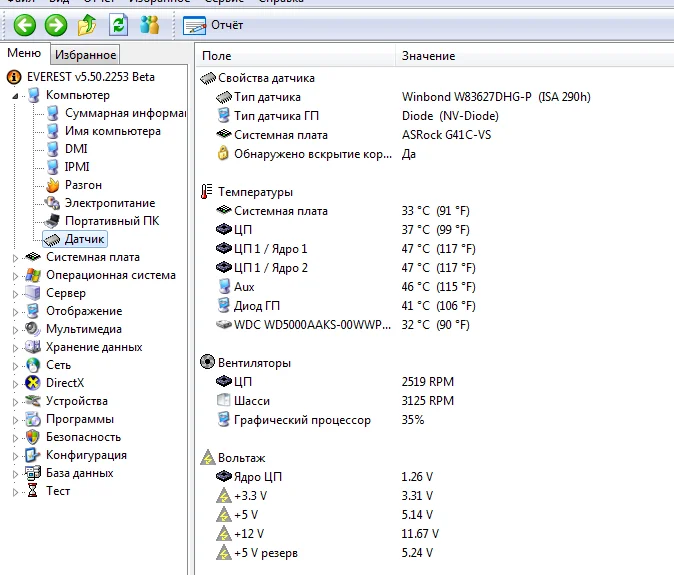The width and height of the screenshot is (674, 575).
Task: Open the Отчёт report button
Action: tap(213, 25)
